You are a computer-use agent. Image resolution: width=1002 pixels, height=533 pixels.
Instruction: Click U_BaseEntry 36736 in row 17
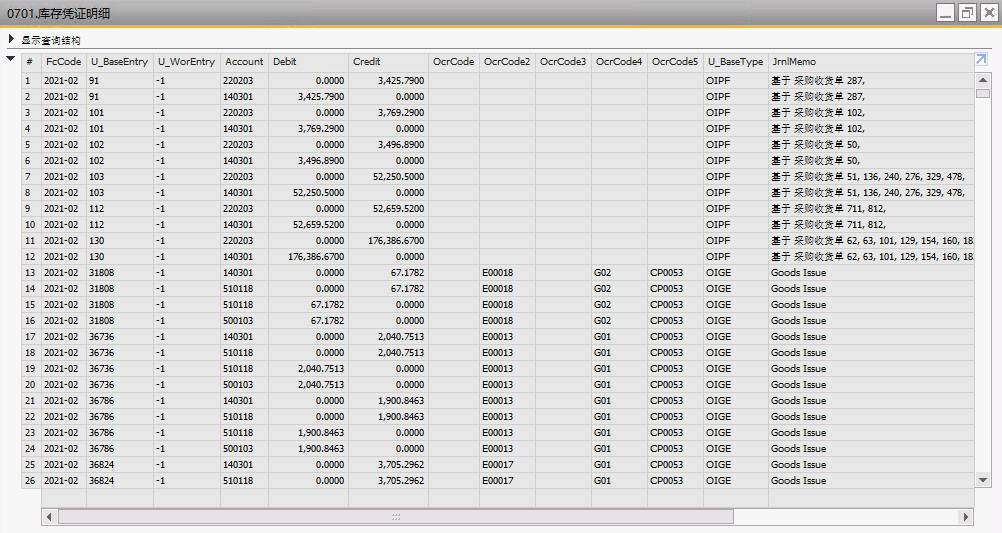102,336
